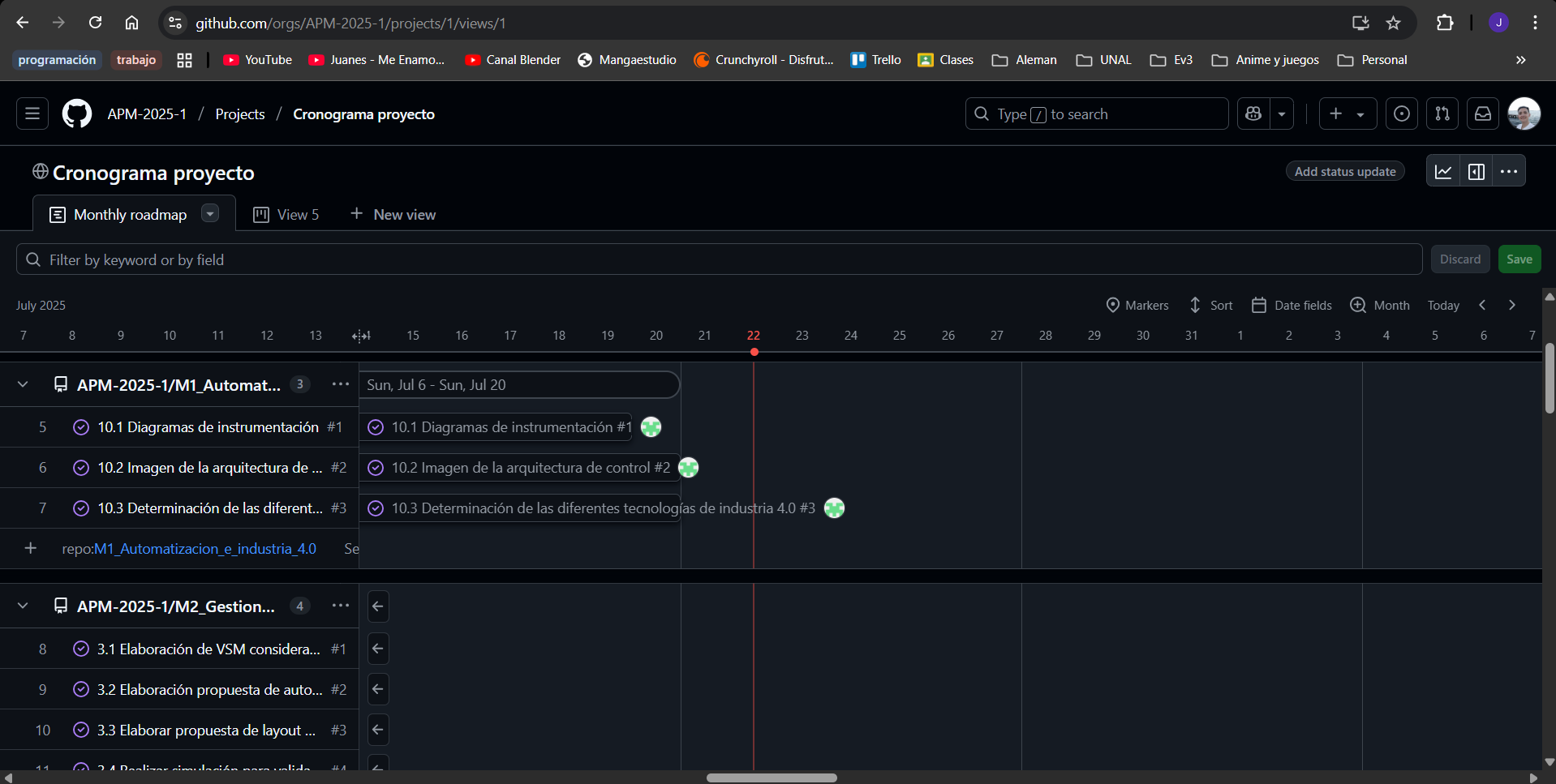
Task: Open the 10.1 Diagramas de instrumentación roadmap bar
Action: [x=496, y=427]
